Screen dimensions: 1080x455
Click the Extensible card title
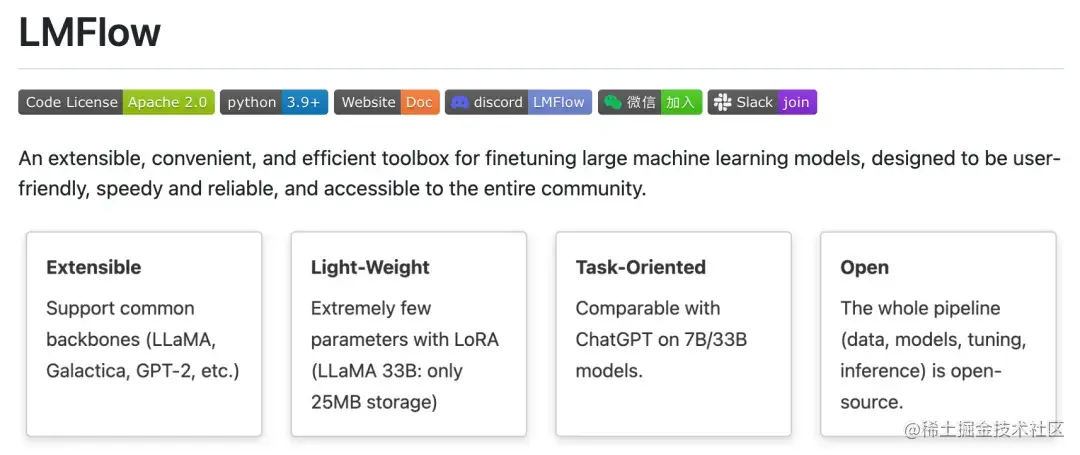(x=94, y=267)
